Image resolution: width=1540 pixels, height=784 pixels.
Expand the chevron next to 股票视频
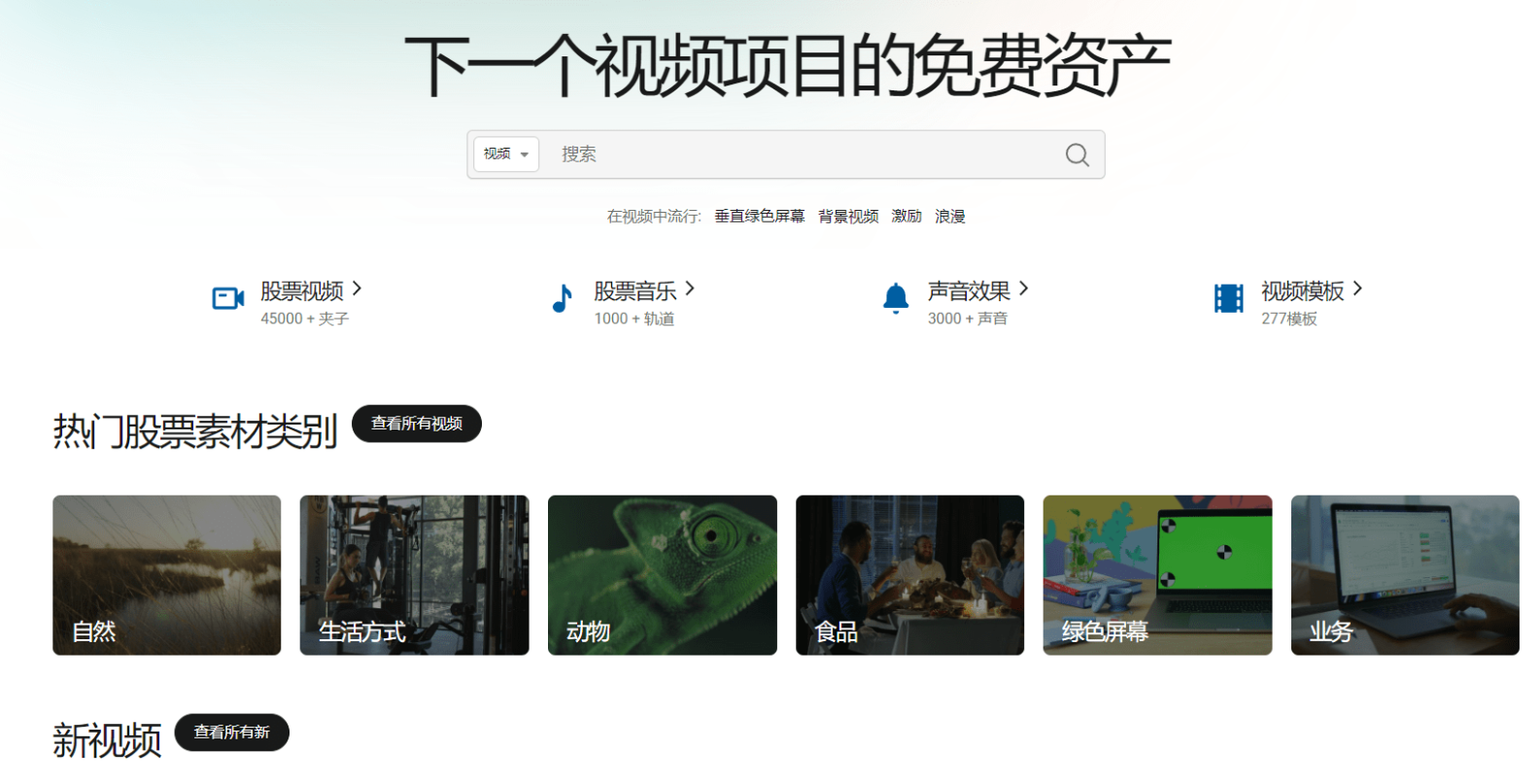[358, 289]
